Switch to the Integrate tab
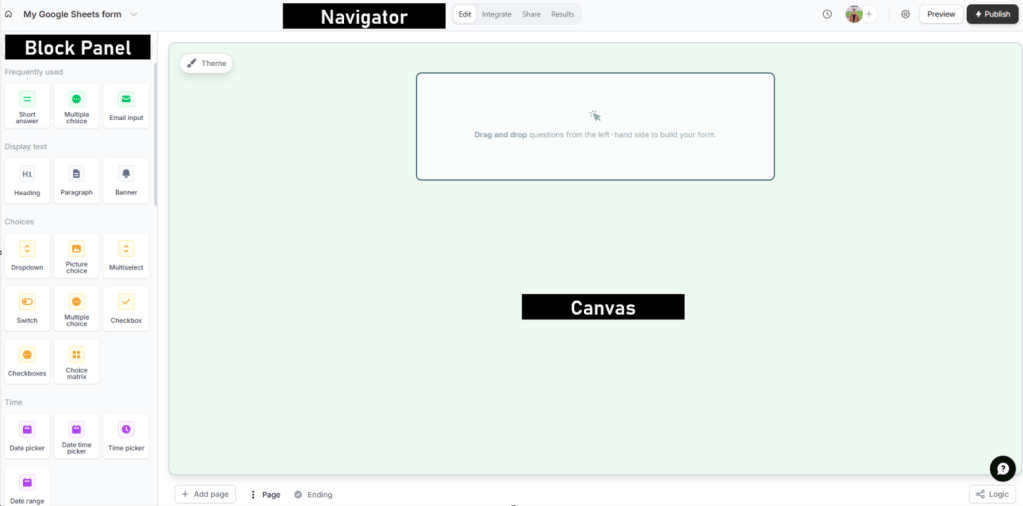Viewport: 1023px width, 506px height. 496,14
